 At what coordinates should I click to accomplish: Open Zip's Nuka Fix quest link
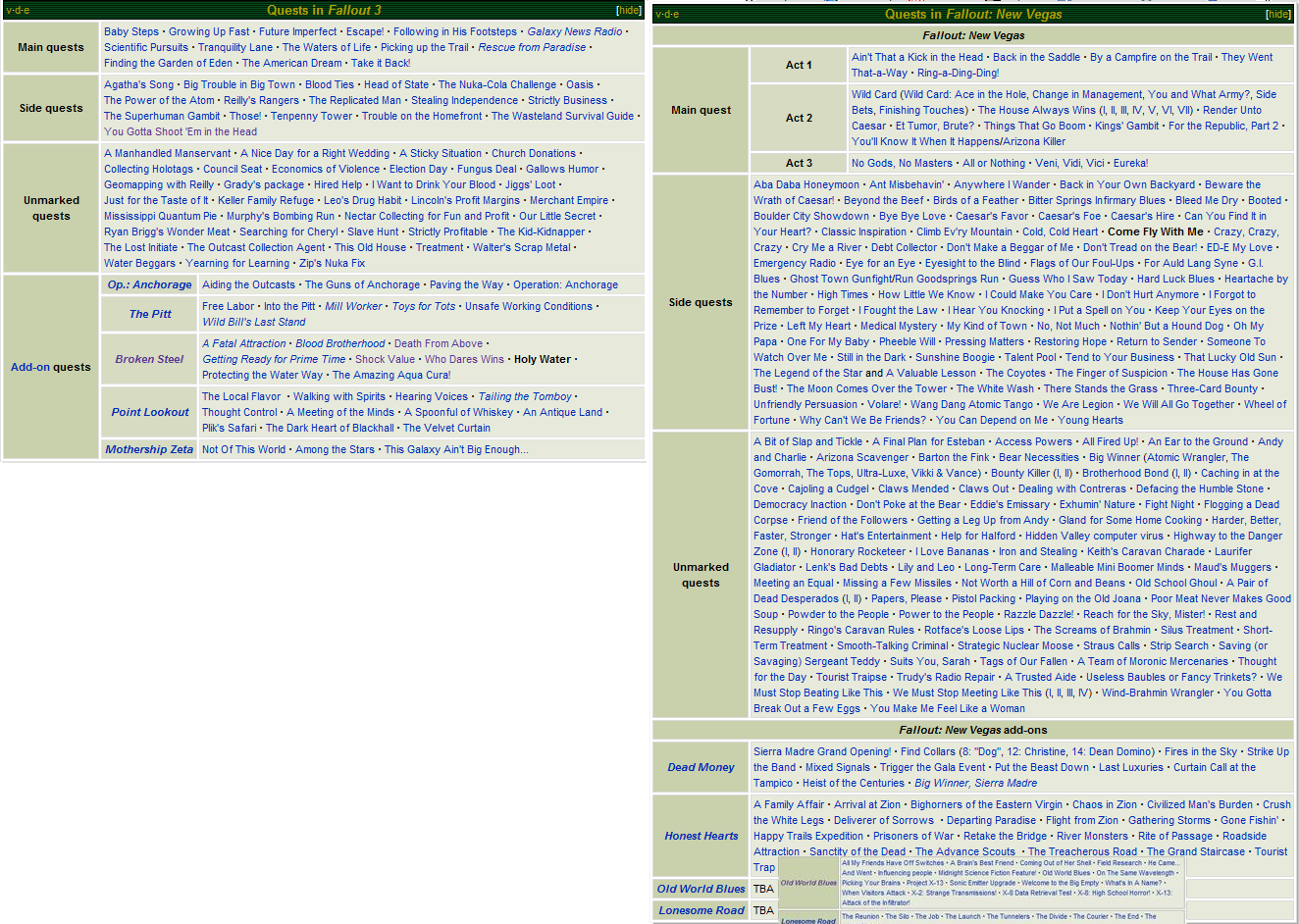[332, 263]
